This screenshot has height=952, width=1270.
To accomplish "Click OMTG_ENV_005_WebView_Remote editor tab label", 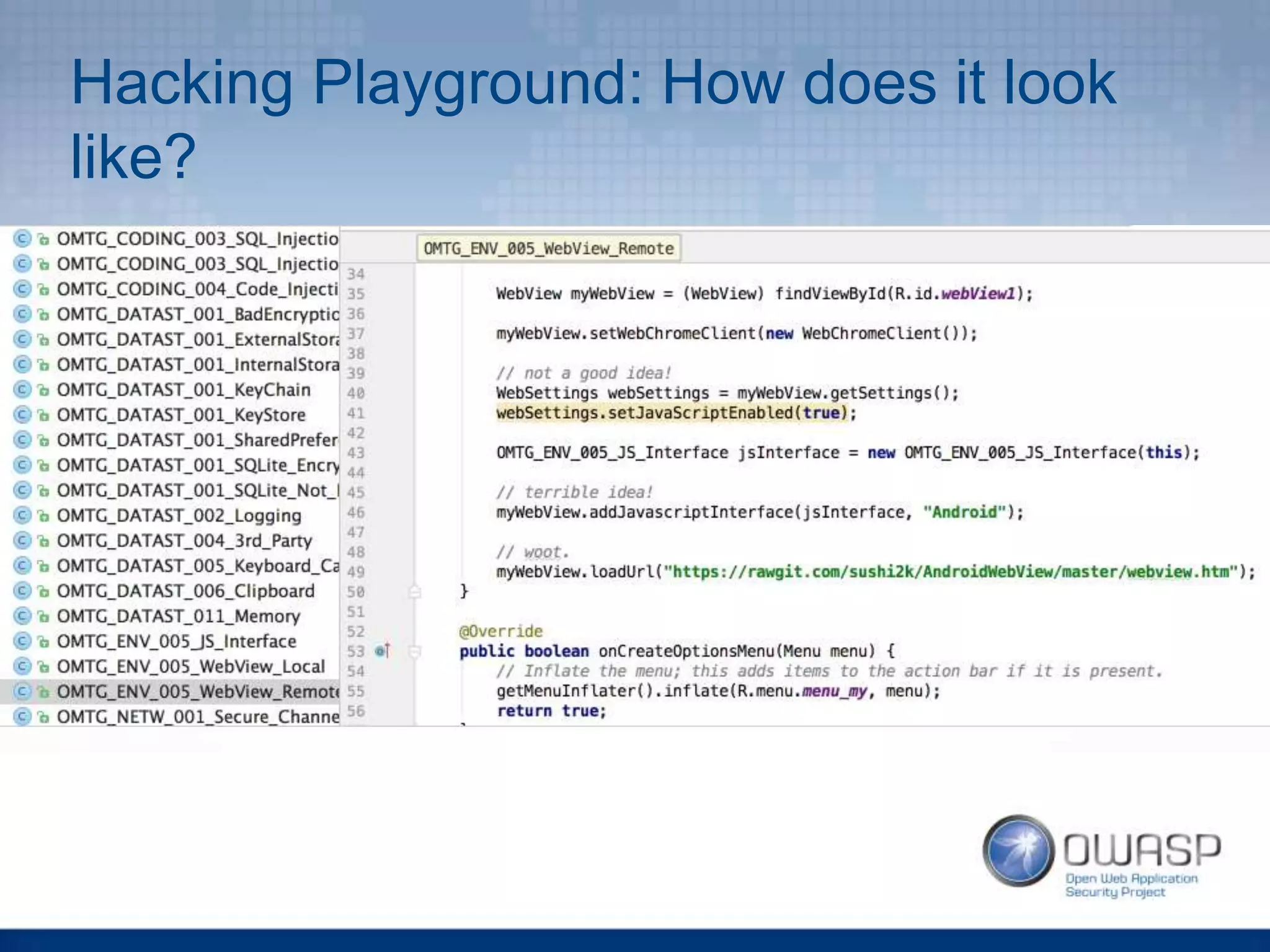I will (549, 249).
